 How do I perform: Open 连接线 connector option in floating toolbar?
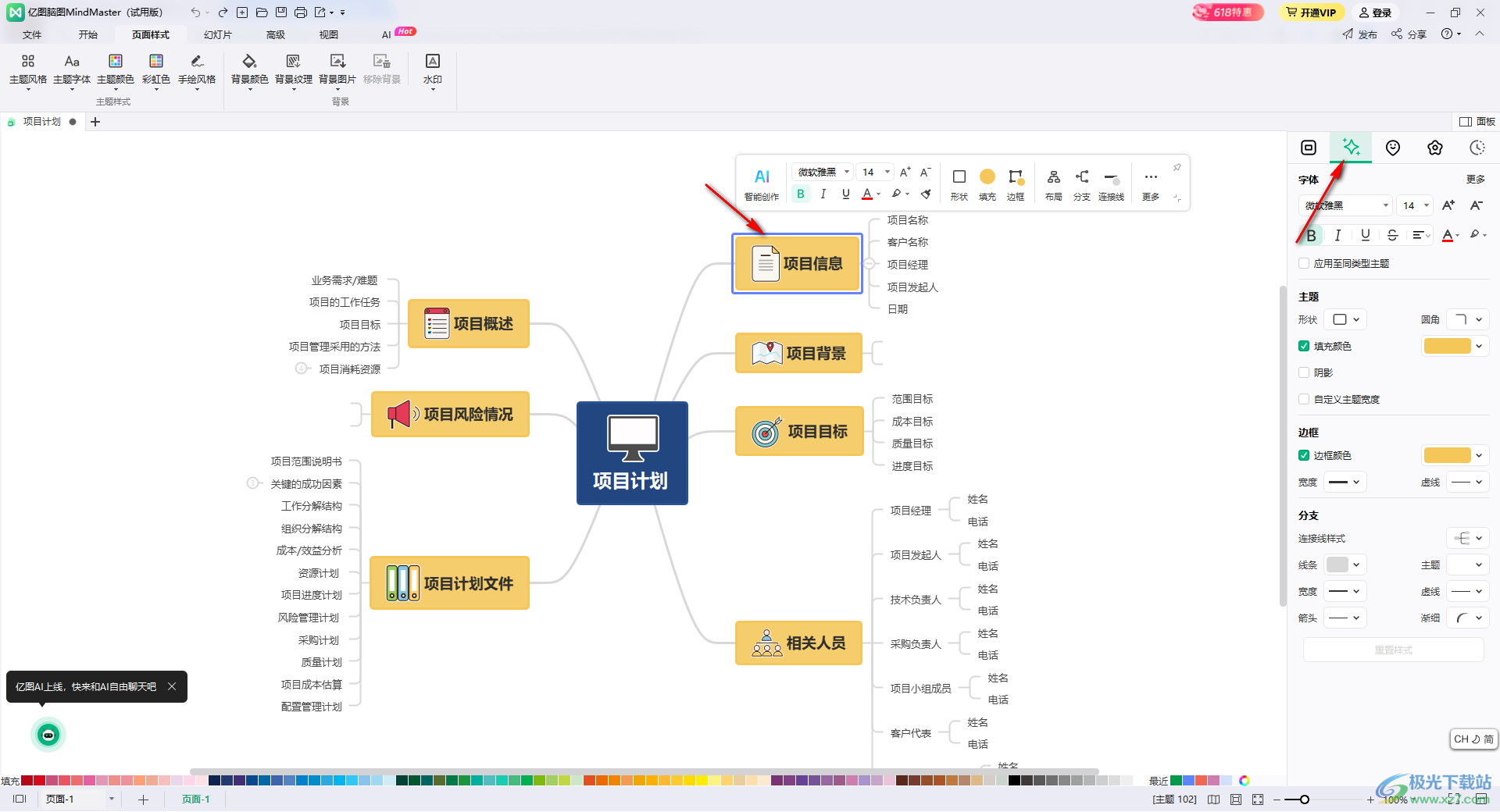coord(1111,184)
